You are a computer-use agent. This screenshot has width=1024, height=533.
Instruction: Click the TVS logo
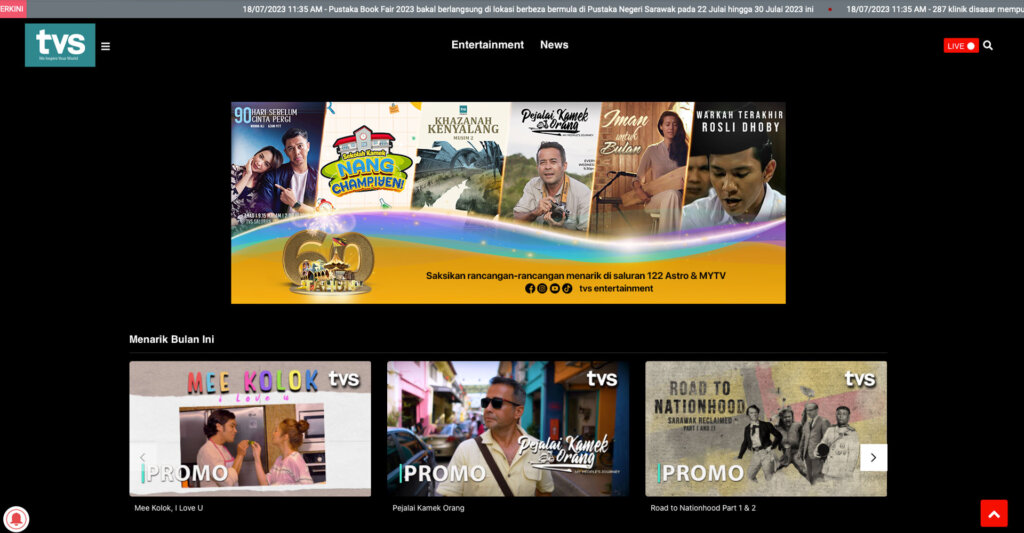coord(60,45)
